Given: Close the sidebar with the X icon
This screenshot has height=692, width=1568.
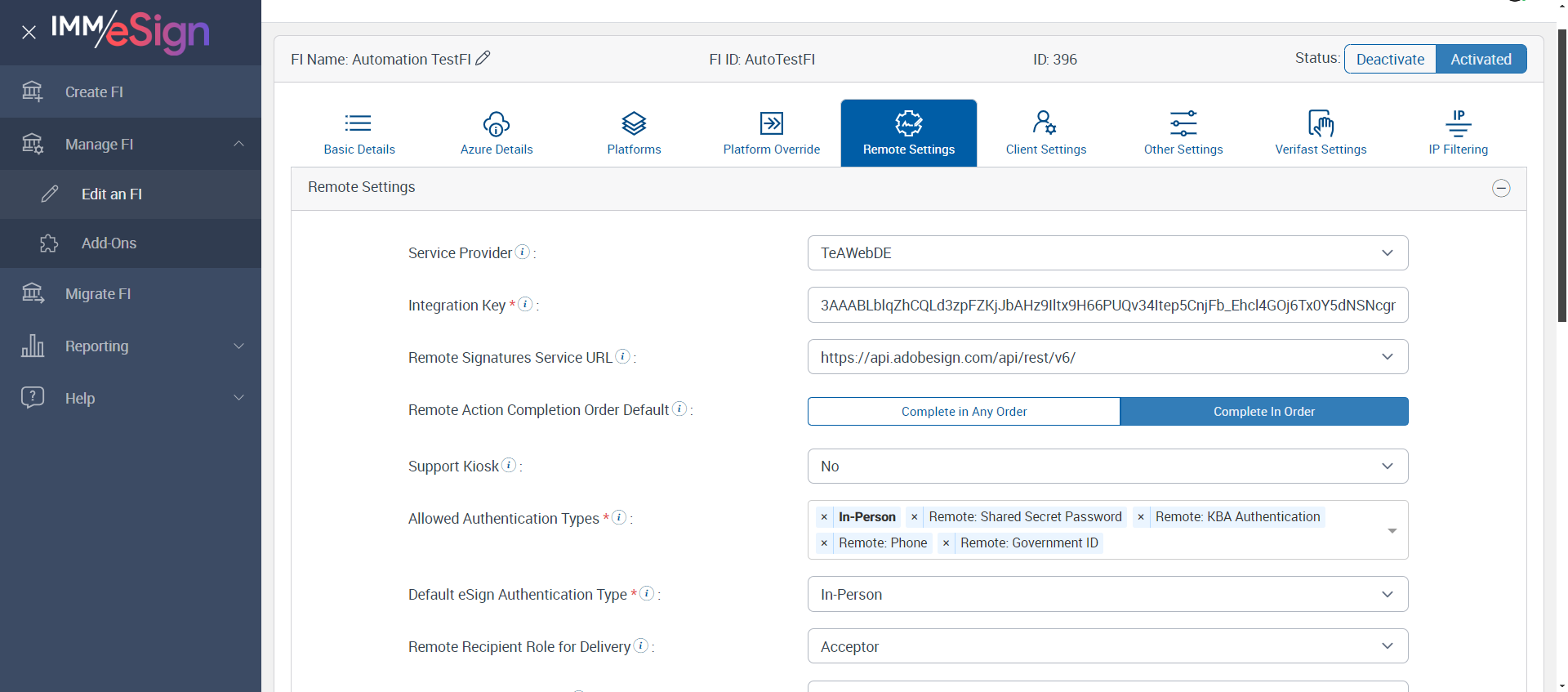Looking at the screenshot, I should (x=29, y=33).
